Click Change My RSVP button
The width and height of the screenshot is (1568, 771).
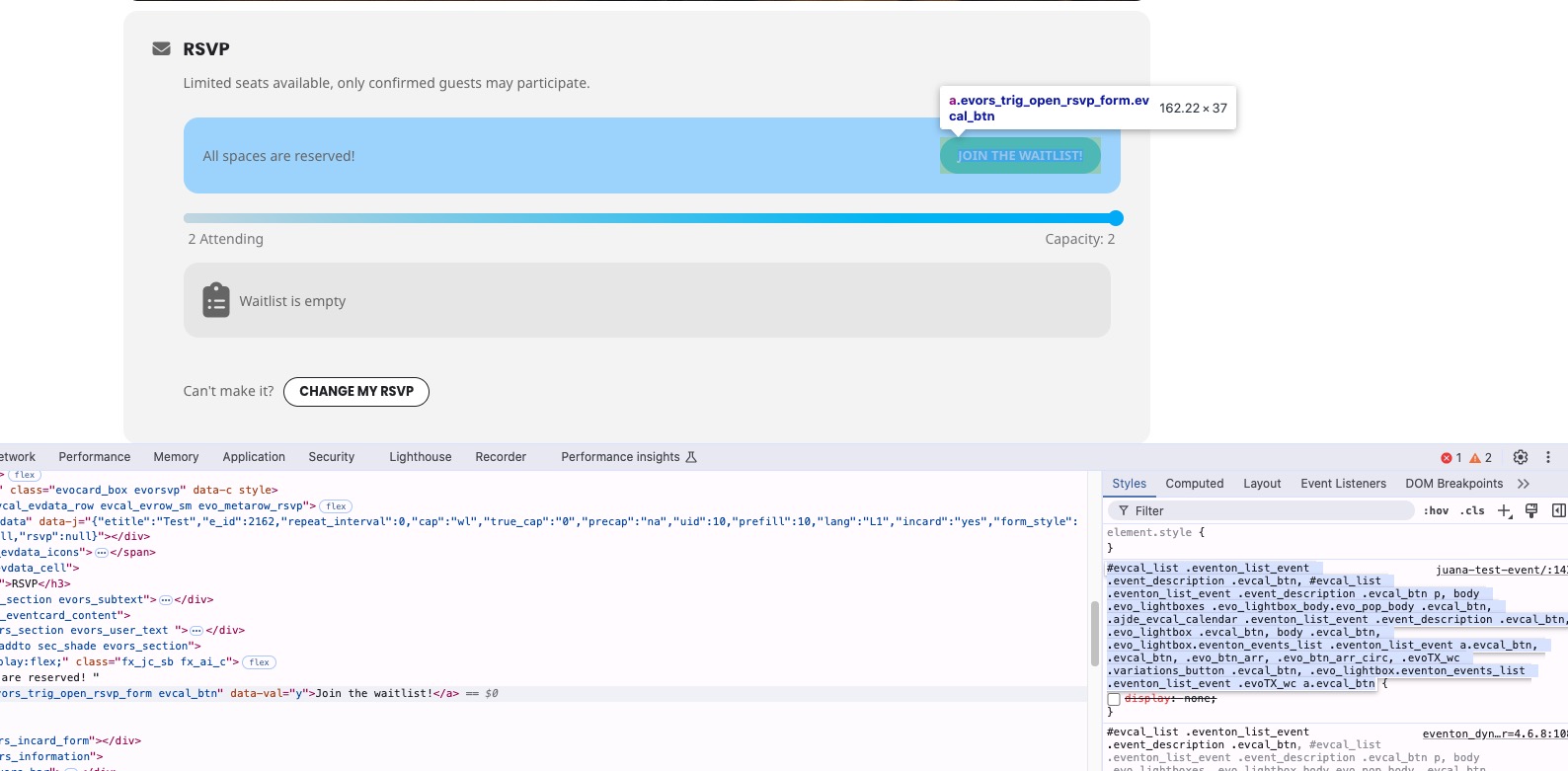[x=356, y=392]
